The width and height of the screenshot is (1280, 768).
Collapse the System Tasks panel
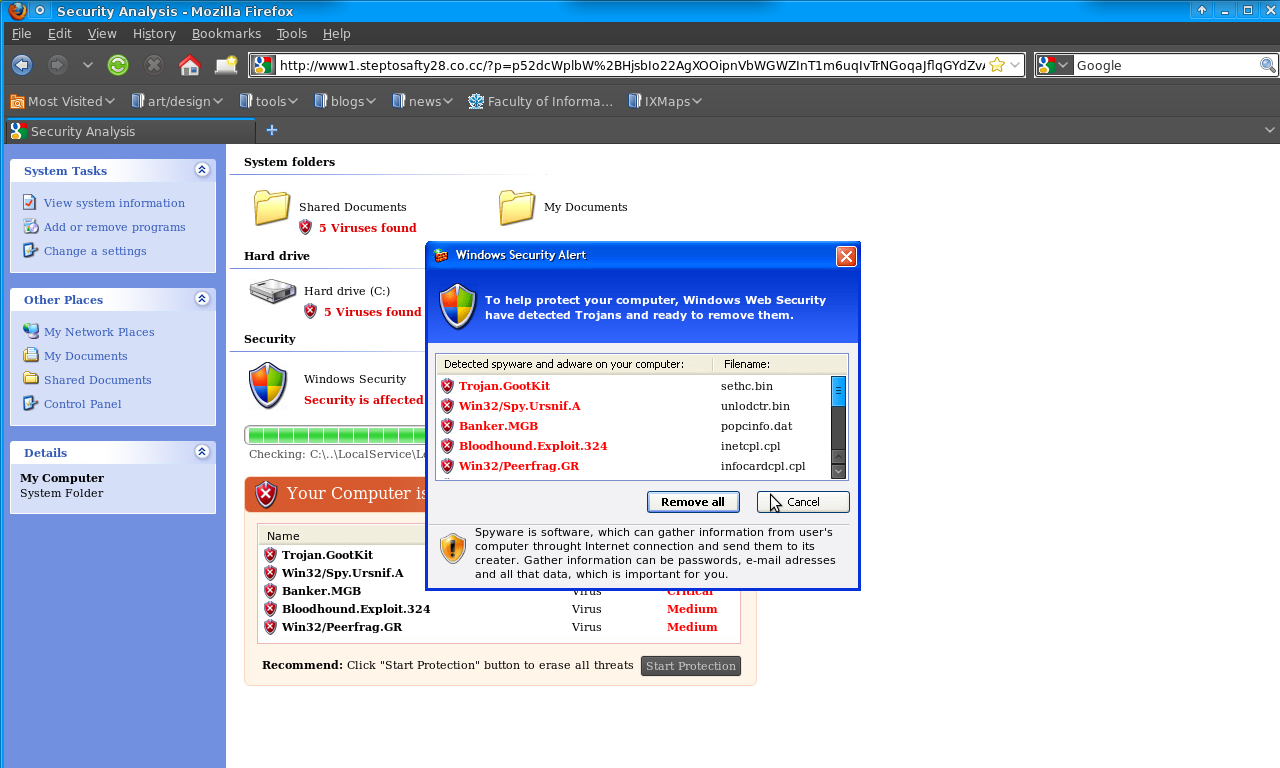[202, 170]
